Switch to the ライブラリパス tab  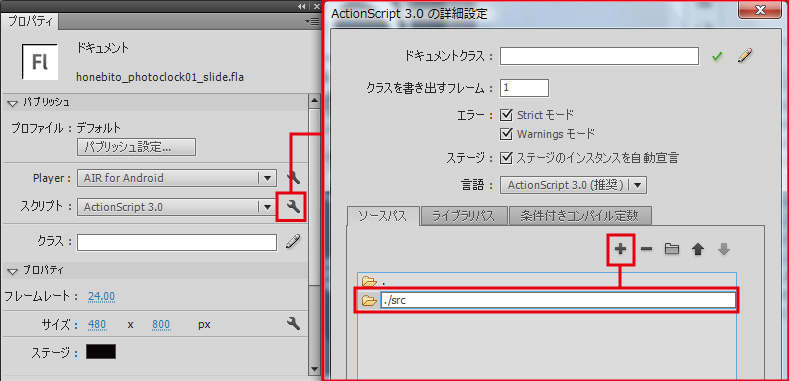pyautogui.click(x=464, y=216)
